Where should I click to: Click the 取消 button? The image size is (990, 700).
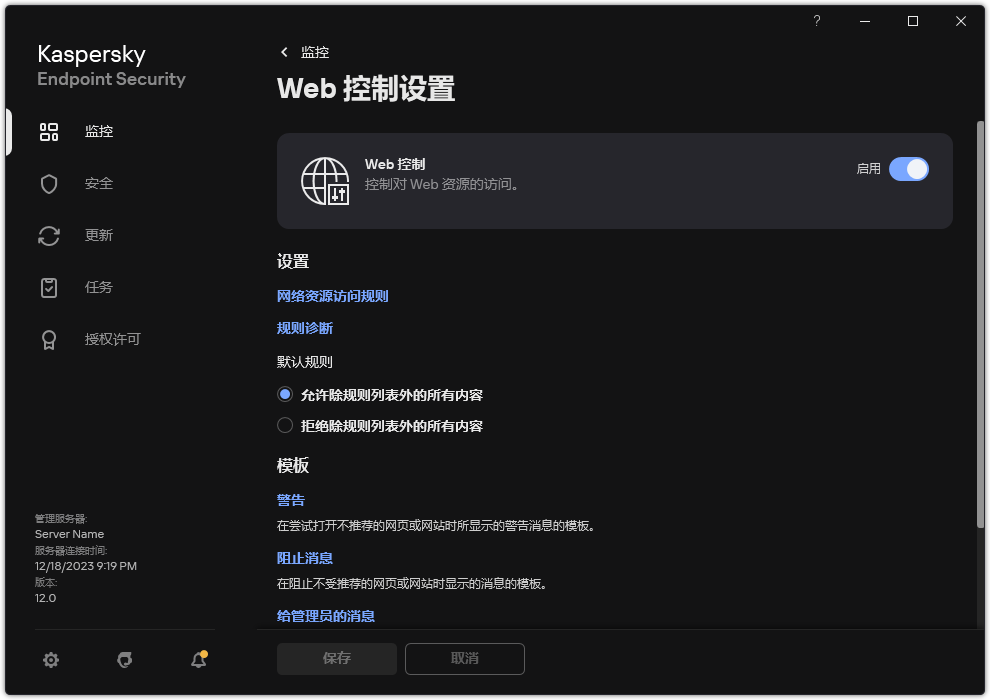[x=465, y=659]
